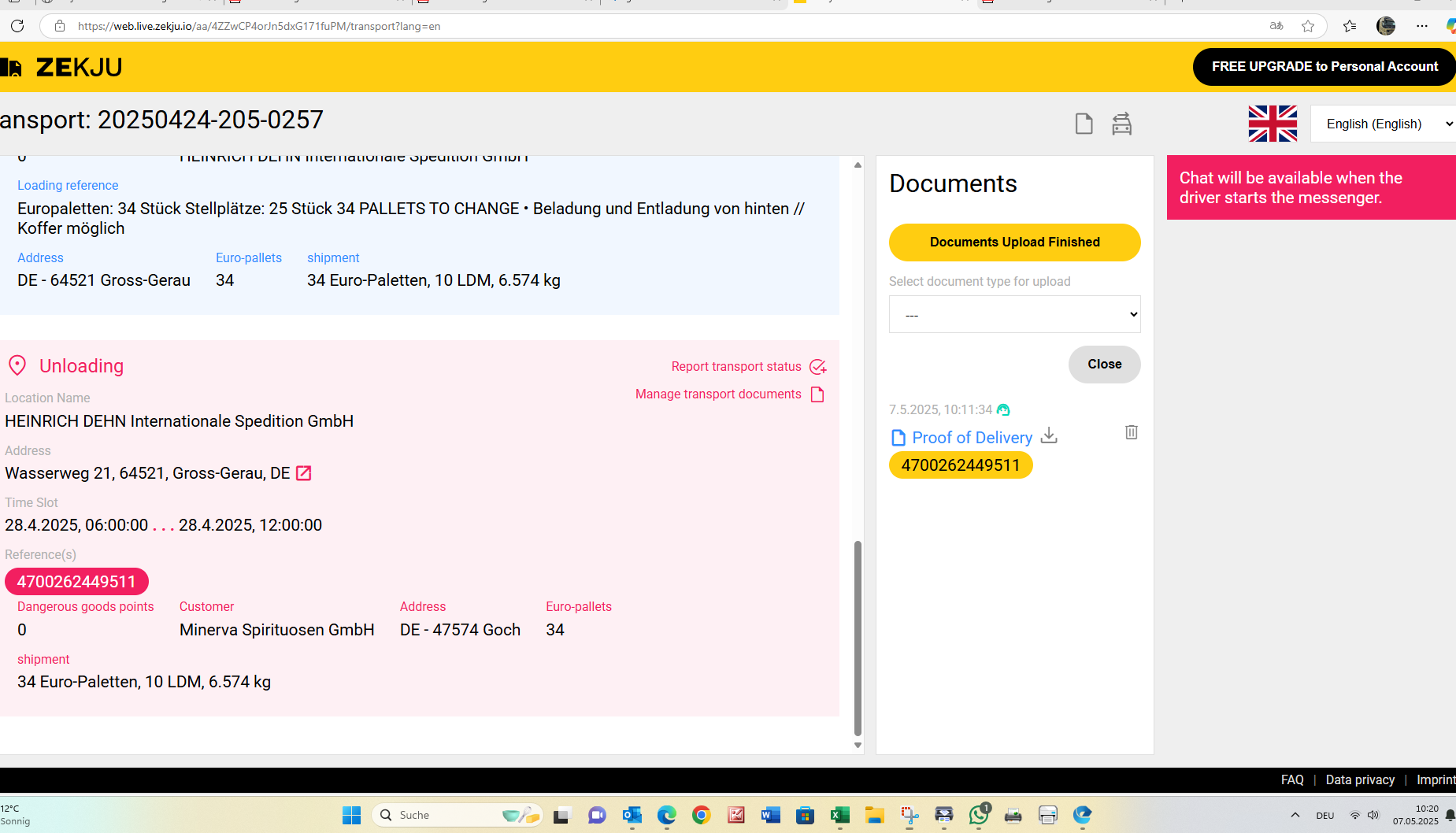
Task: Click the browser profile avatar
Action: click(x=1386, y=26)
